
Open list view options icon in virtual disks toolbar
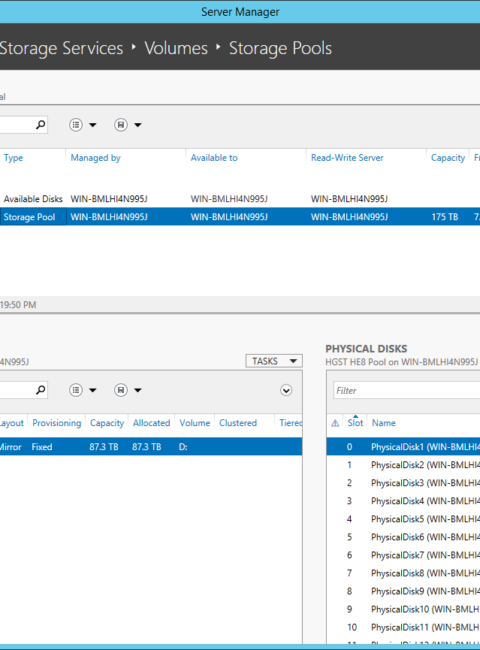tap(76, 390)
